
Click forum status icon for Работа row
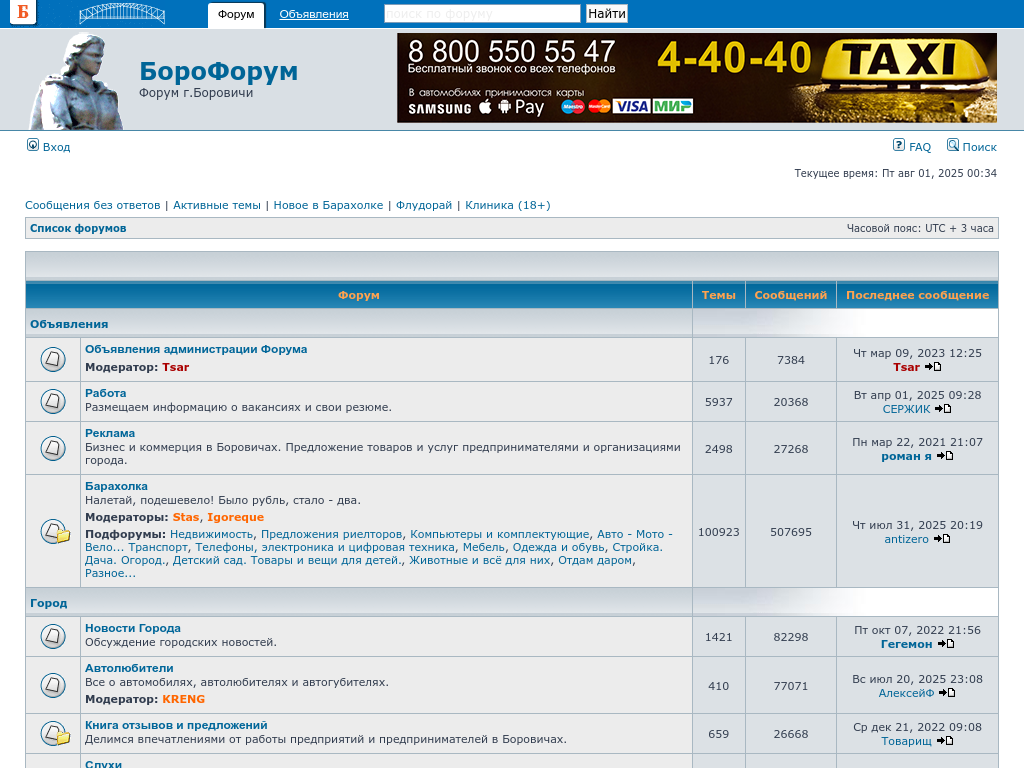point(53,401)
